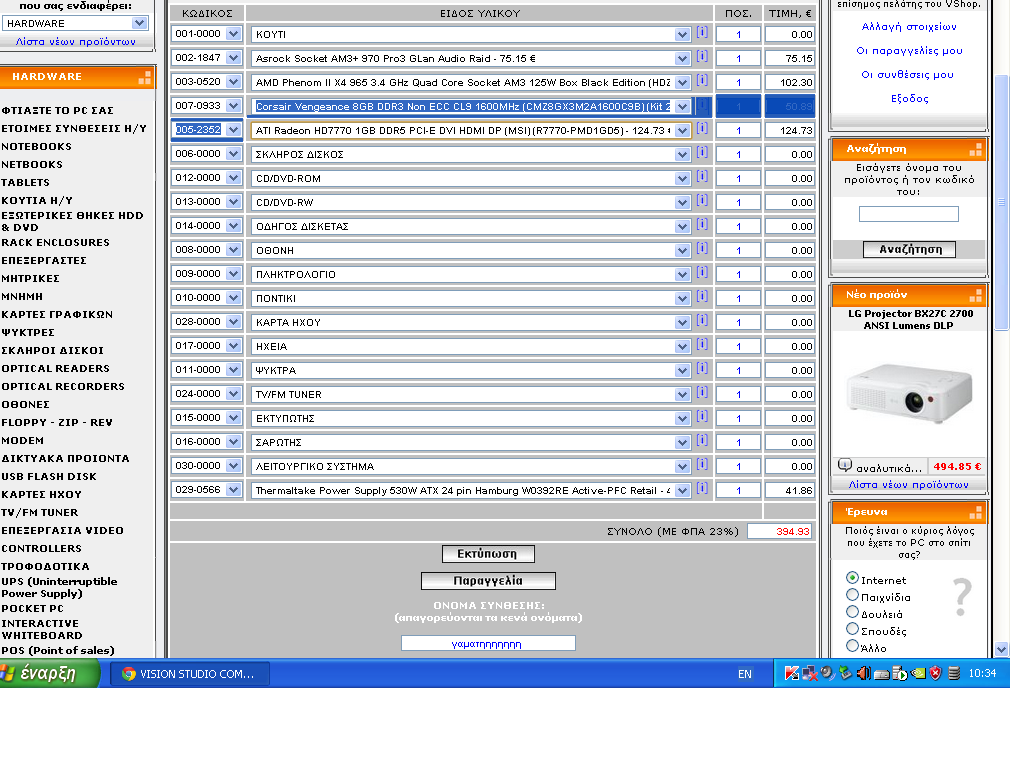Image resolution: width=1024 pixels, height=768 pixels.
Task: Select the Άλλο survey option
Action: (x=852, y=646)
